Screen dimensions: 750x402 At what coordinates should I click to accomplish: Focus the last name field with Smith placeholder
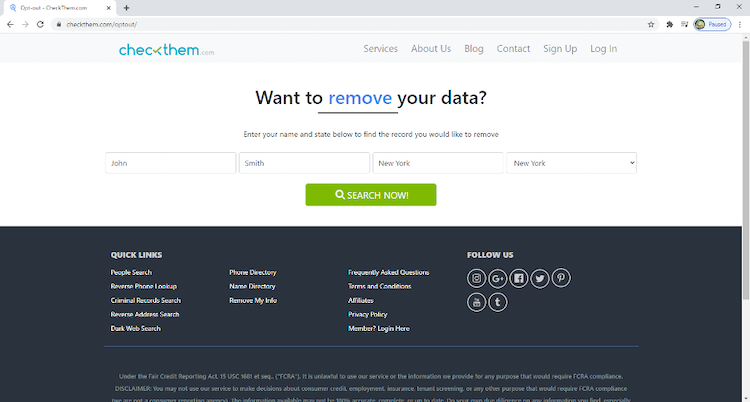(304, 163)
